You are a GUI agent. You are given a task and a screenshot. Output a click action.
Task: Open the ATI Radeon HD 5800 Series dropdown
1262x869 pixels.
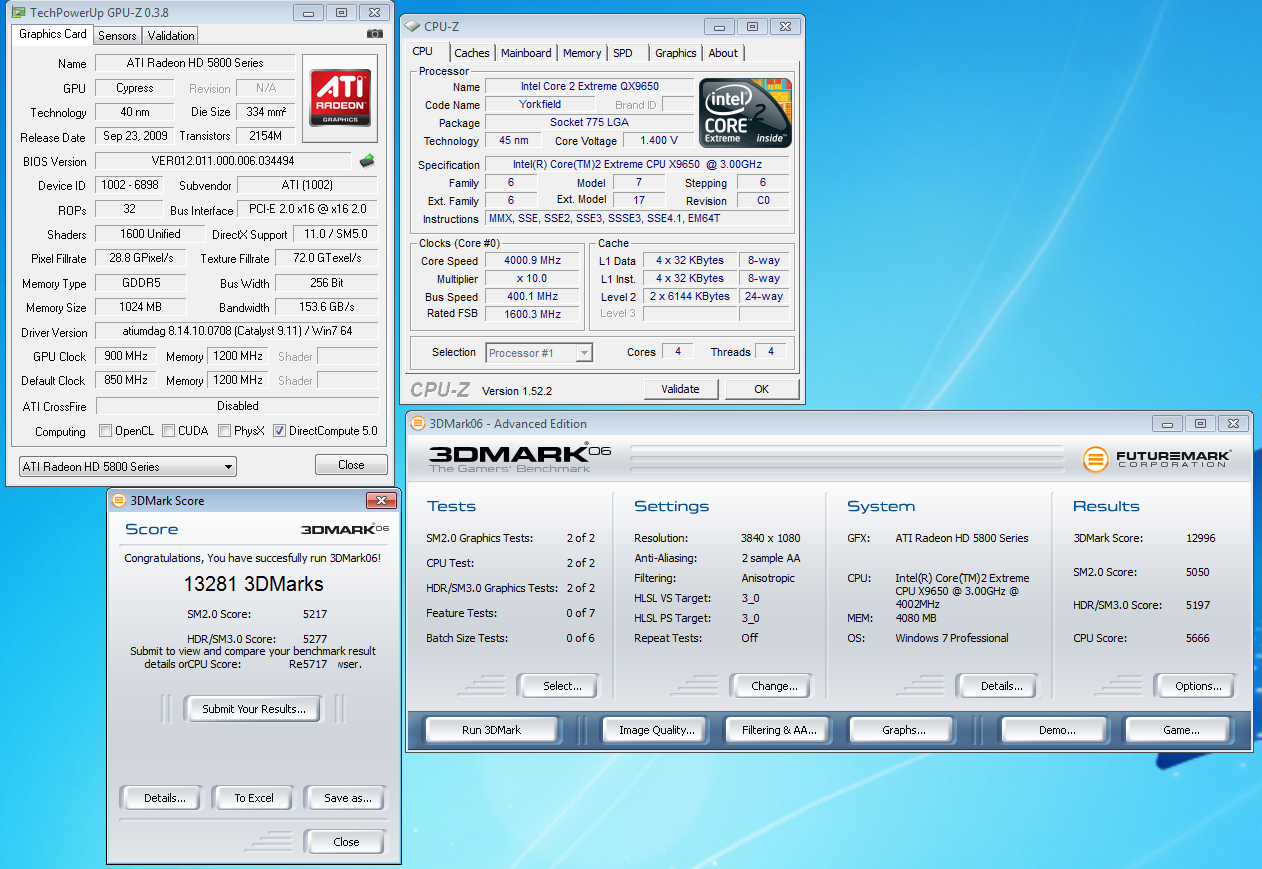coord(128,466)
